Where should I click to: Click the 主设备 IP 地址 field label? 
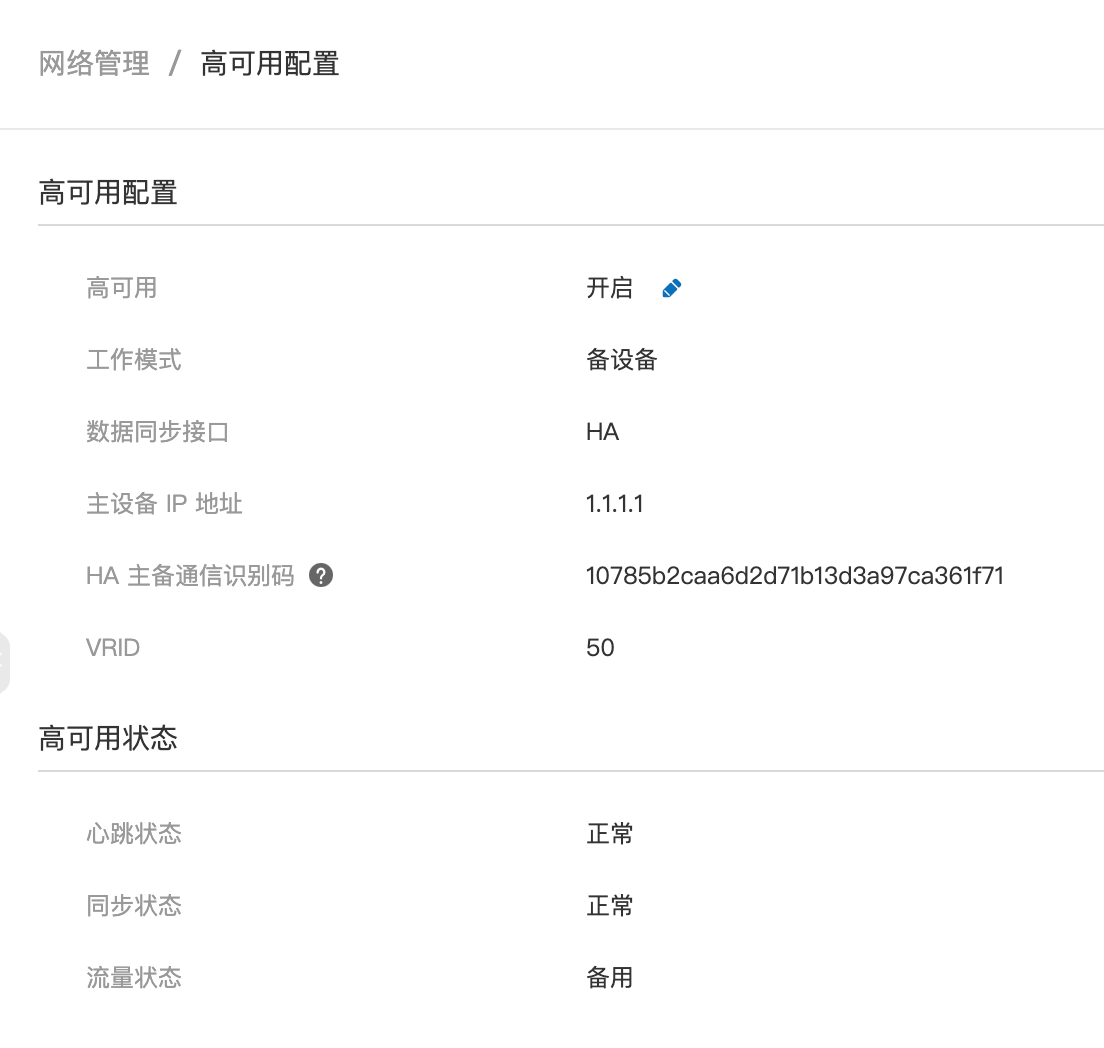click(x=164, y=504)
